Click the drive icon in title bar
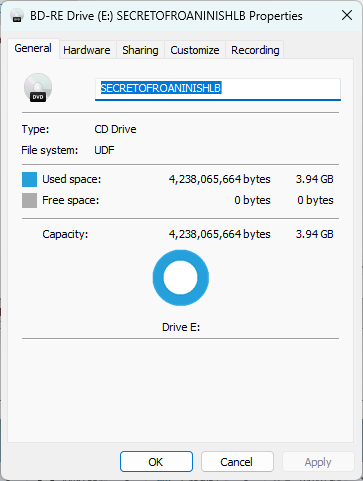Viewport: 363px width, 481px height. (17, 16)
